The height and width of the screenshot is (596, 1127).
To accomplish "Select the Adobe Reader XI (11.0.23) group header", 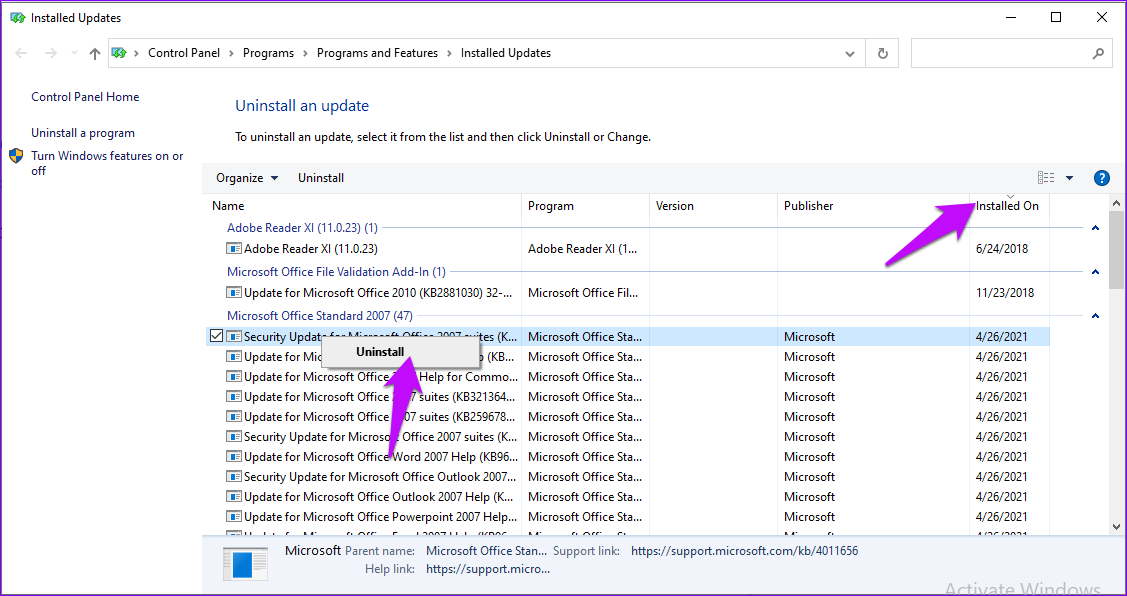I will pyautogui.click(x=302, y=228).
